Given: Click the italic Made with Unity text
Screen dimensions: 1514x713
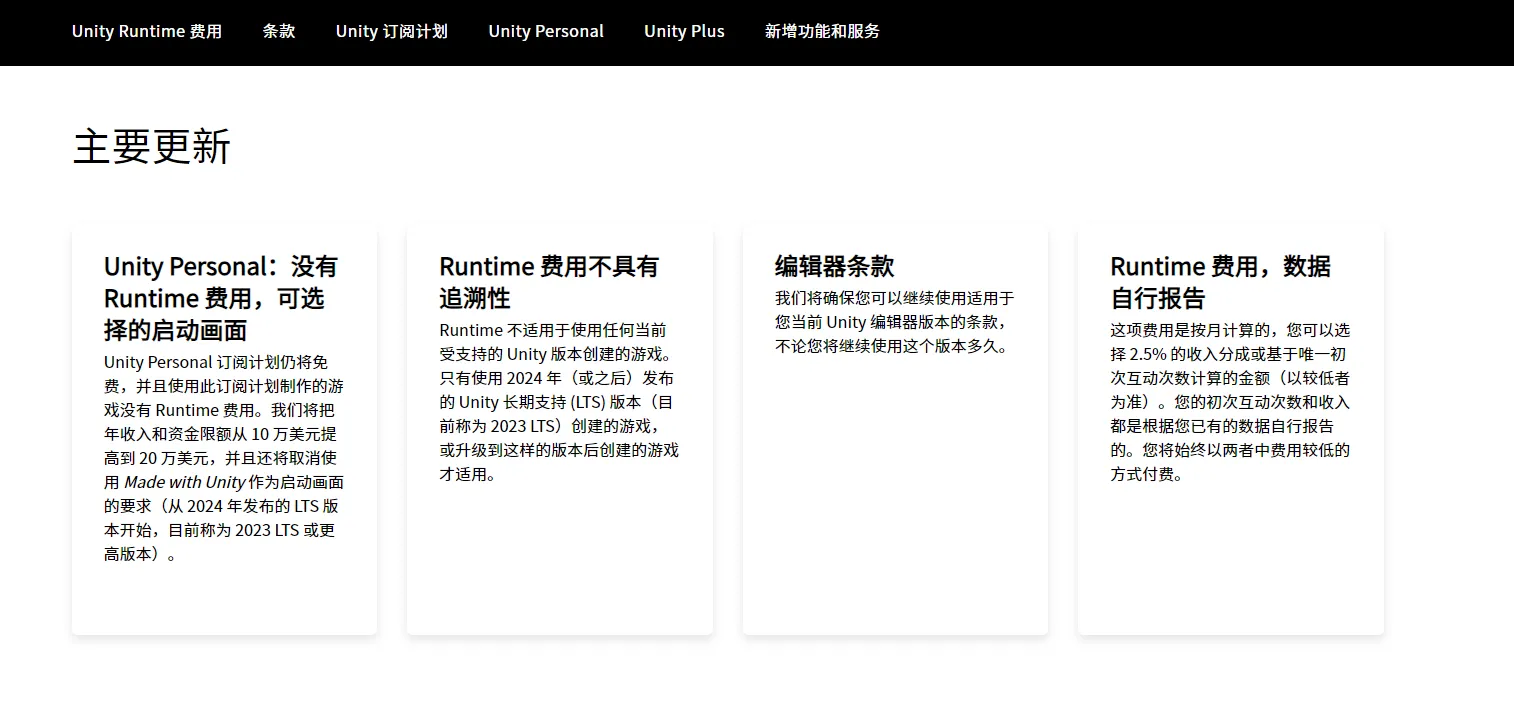Looking at the screenshot, I should click(x=185, y=482).
